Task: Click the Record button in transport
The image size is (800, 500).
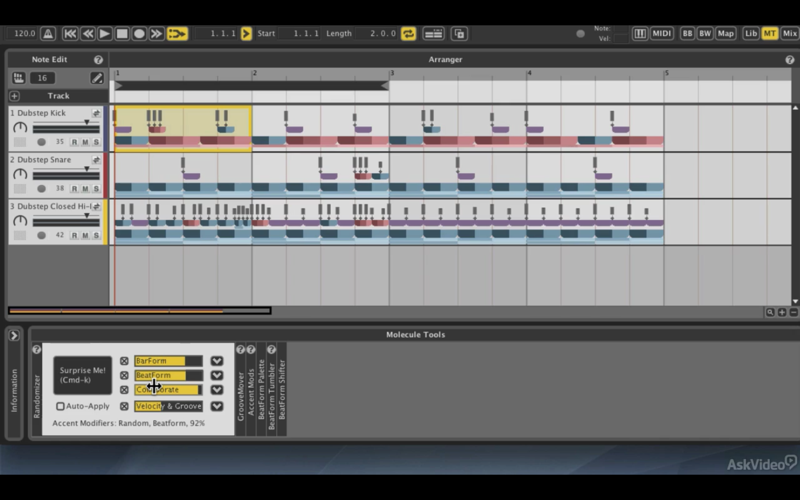Action: (x=139, y=34)
